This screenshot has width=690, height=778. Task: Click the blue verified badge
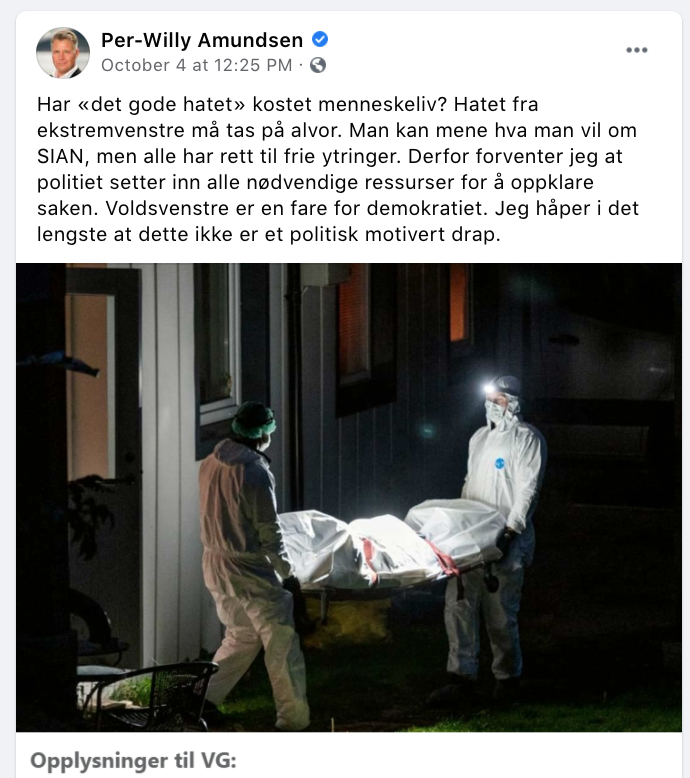(x=320, y=39)
